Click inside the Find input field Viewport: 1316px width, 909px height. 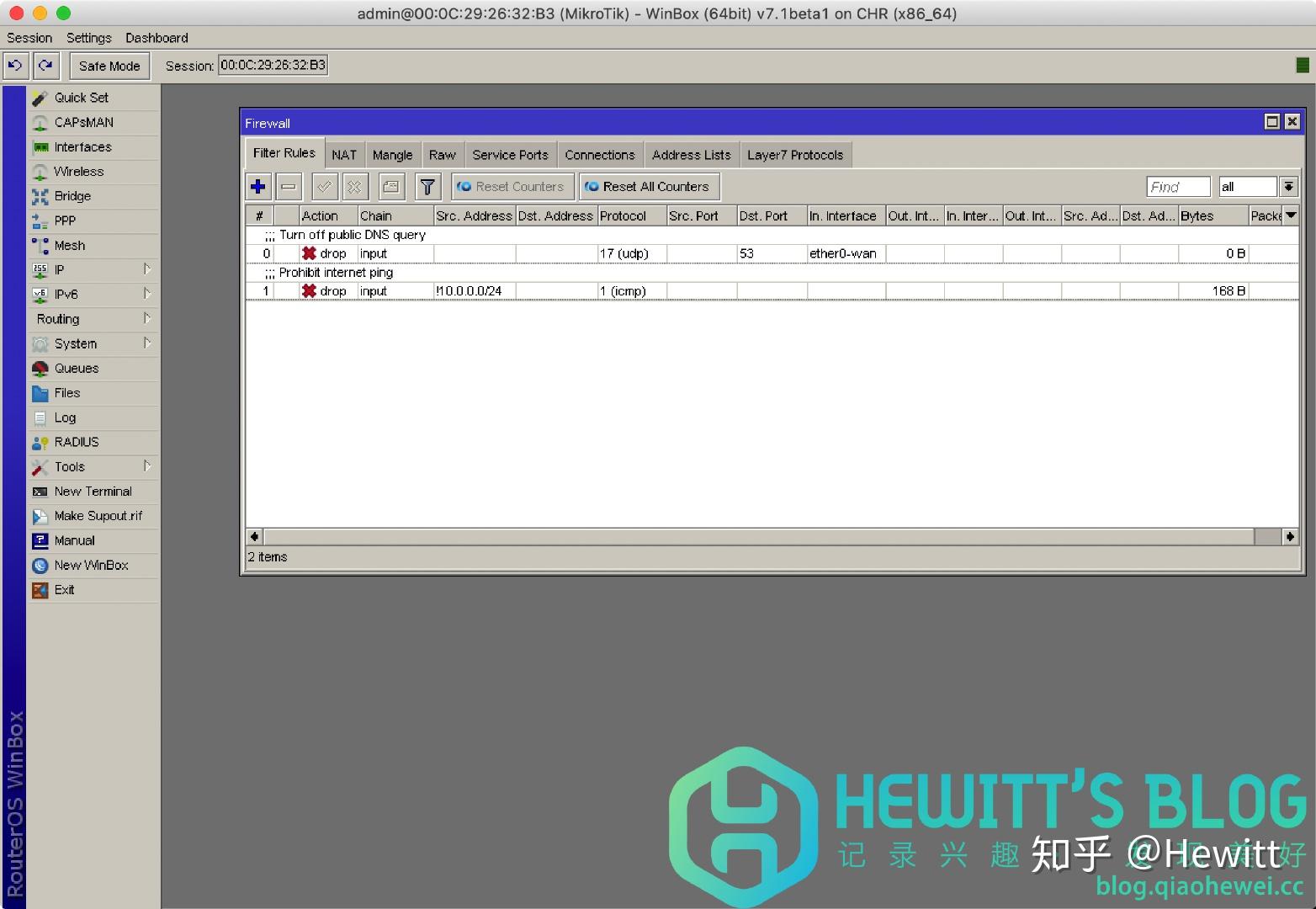point(1176,186)
